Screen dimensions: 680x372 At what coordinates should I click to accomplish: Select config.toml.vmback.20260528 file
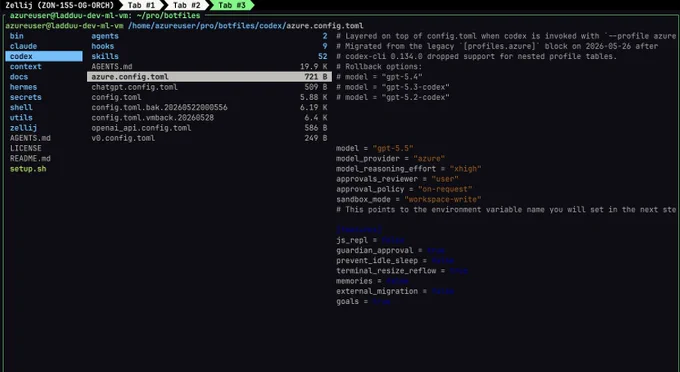[209, 117]
